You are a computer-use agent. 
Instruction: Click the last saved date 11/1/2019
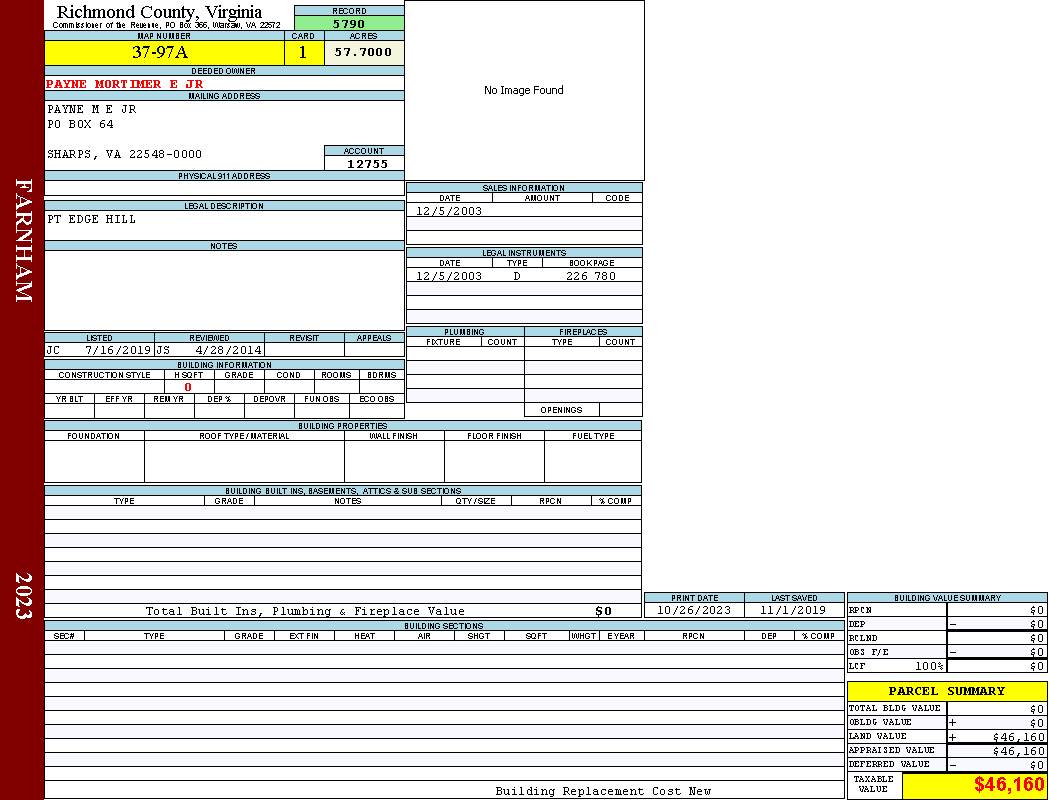pyautogui.click(x=793, y=610)
